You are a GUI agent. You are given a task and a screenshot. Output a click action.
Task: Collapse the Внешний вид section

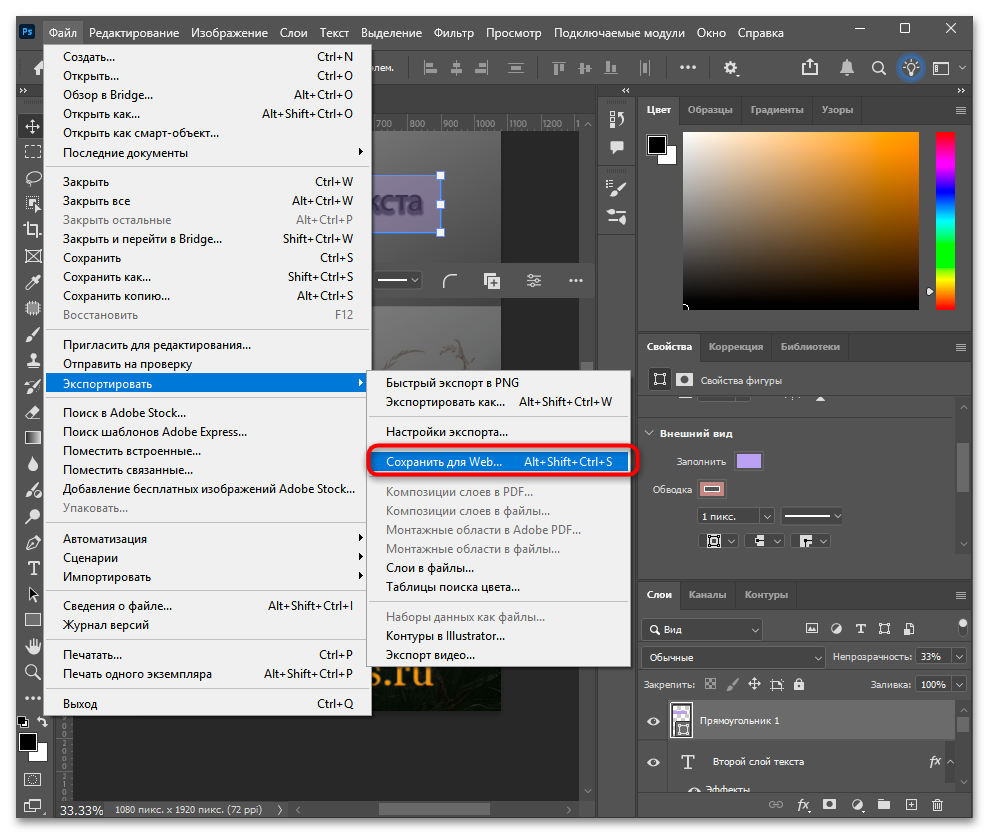649,433
